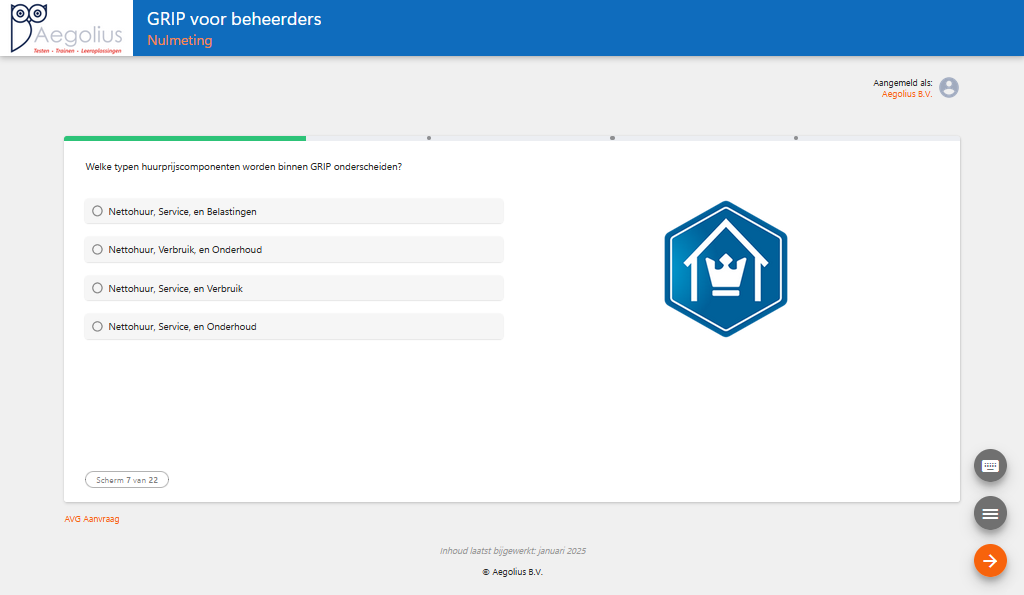Viewport: 1024px width, 595px height.
Task: Open the 'AVG Aanvraag' link
Action: point(92,519)
